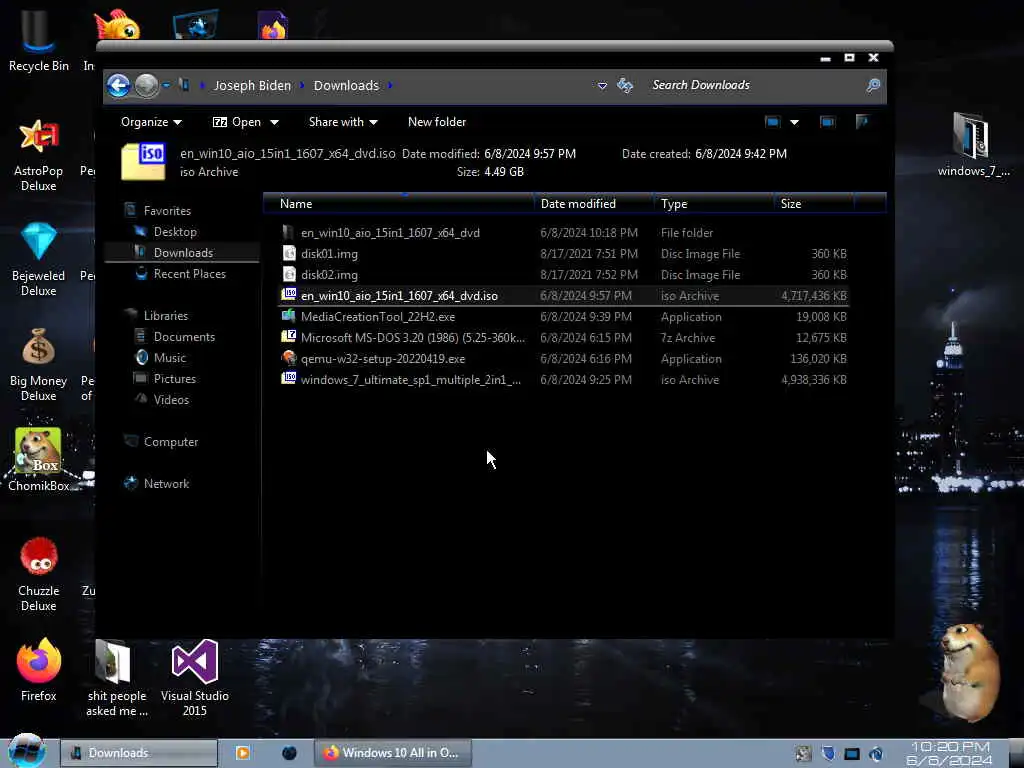This screenshot has height=768, width=1024.
Task: Toggle the preview pane
Action: (827, 122)
